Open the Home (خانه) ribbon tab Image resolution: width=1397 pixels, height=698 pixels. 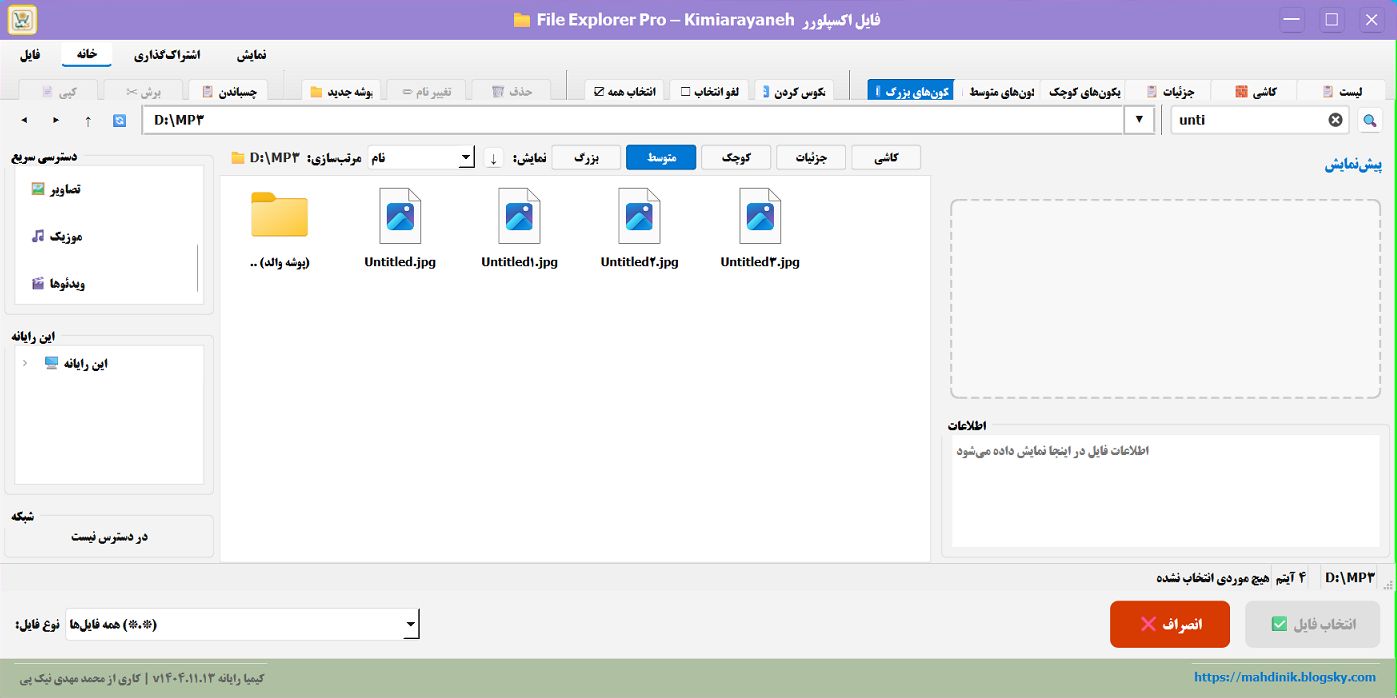pos(87,55)
